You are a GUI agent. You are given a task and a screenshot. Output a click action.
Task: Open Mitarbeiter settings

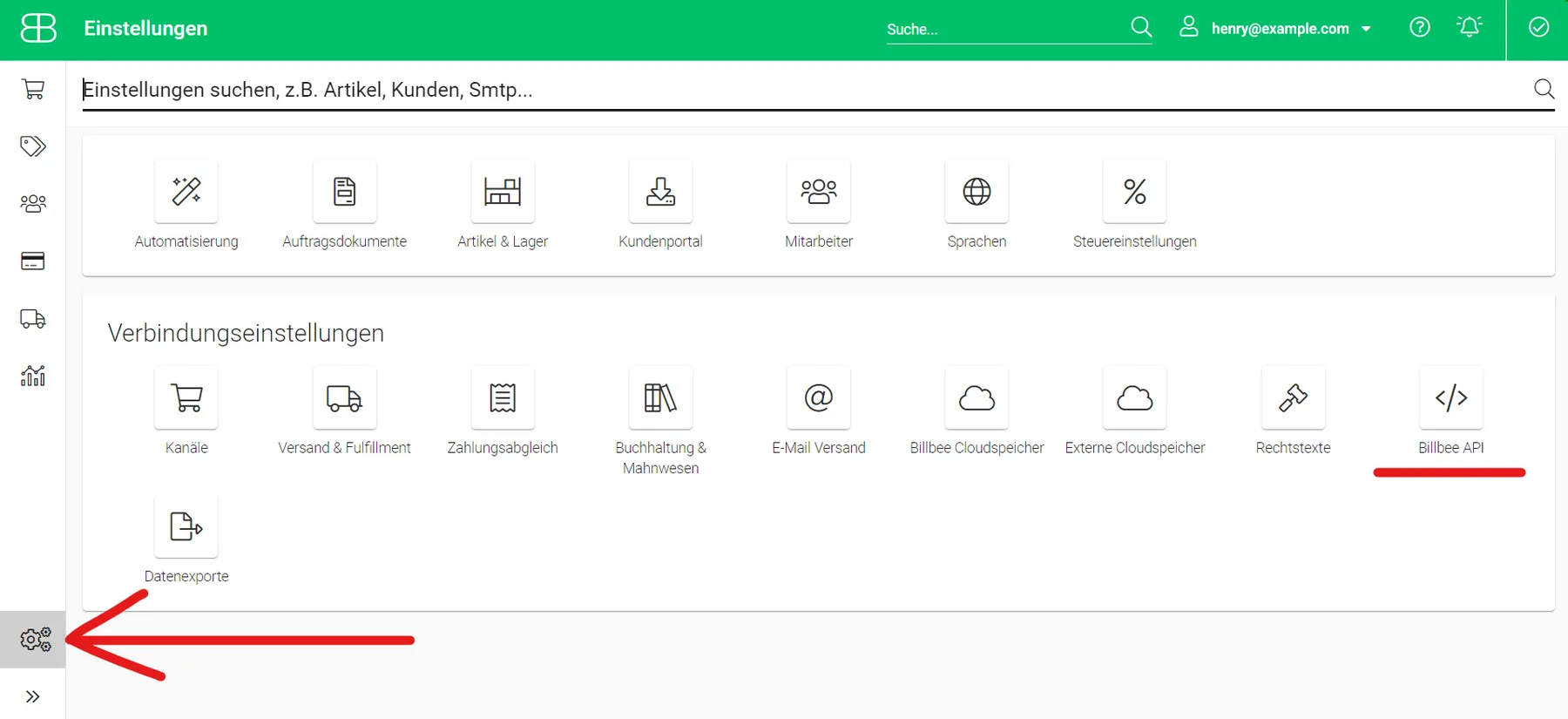click(x=819, y=192)
